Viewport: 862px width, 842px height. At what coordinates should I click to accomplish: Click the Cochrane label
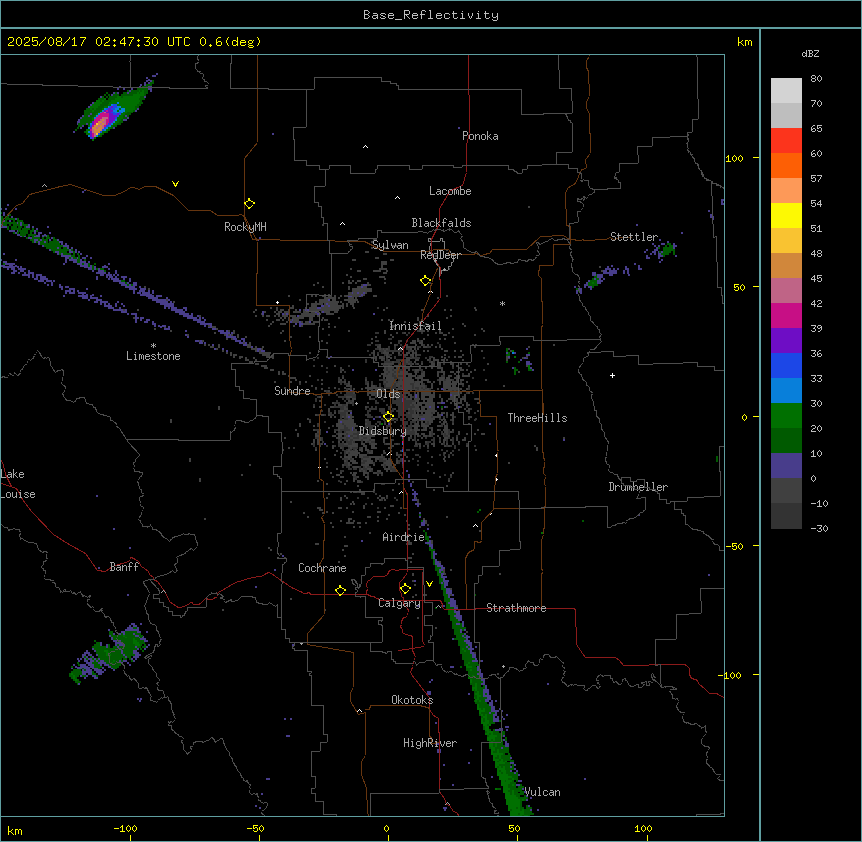(x=322, y=568)
